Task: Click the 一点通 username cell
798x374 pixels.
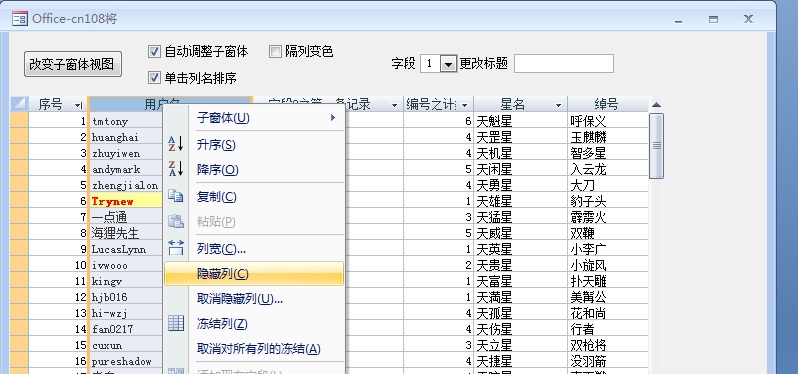Action: (126, 217)
